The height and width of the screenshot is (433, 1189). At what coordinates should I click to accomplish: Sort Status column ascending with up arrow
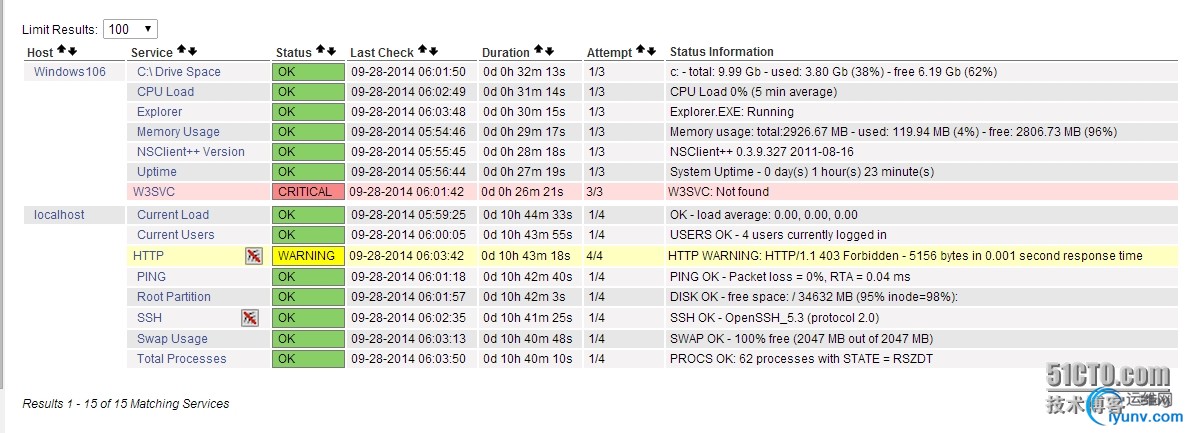320,51
